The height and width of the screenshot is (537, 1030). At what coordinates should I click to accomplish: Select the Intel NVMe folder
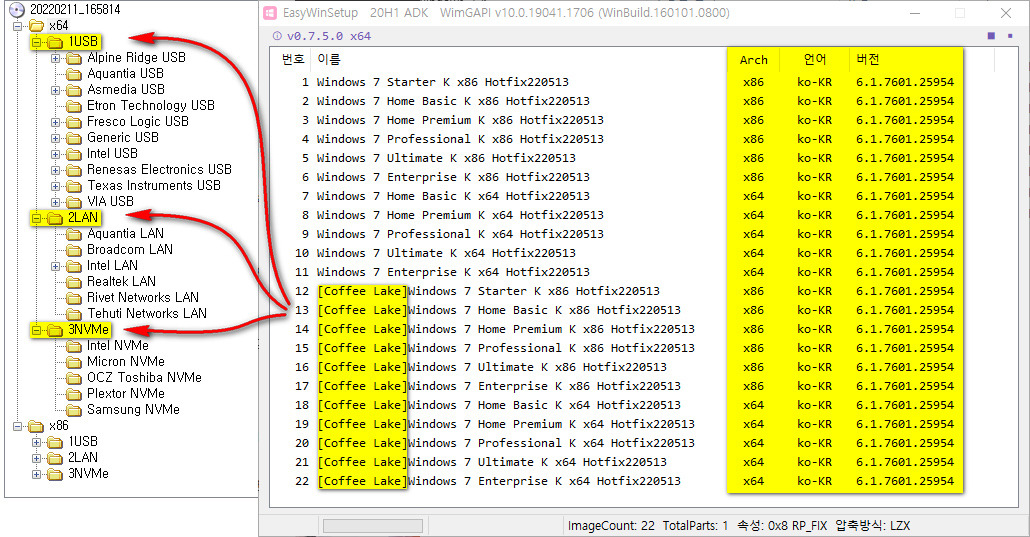pyautogui.click(x=118, y=346)
